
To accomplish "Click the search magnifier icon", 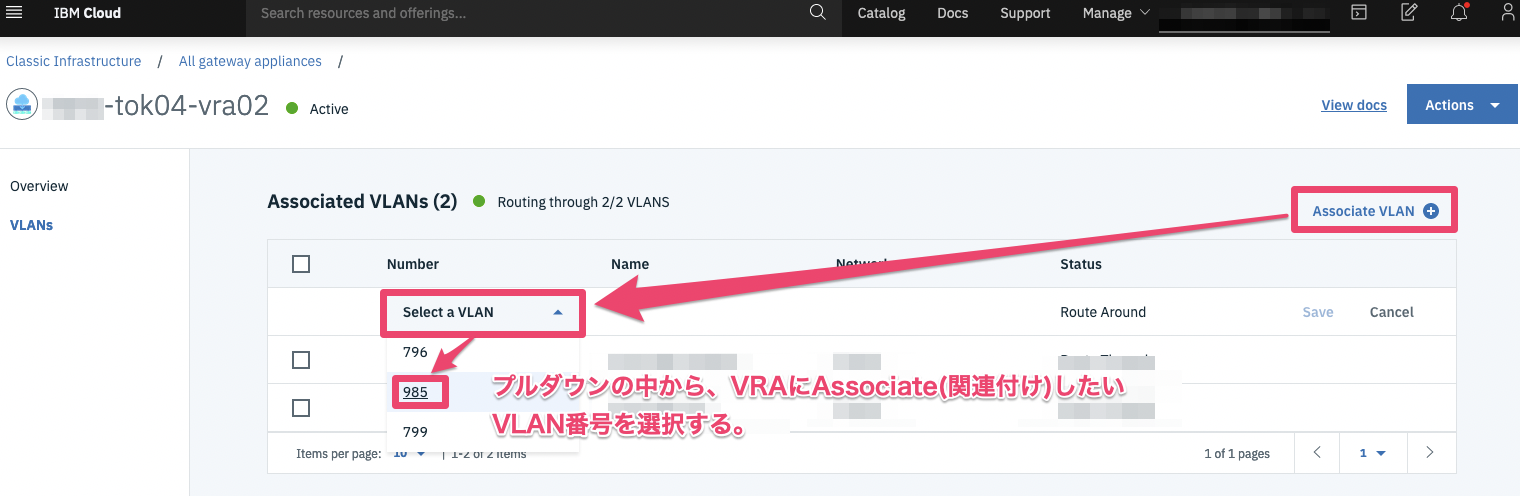I will (817, 13).
